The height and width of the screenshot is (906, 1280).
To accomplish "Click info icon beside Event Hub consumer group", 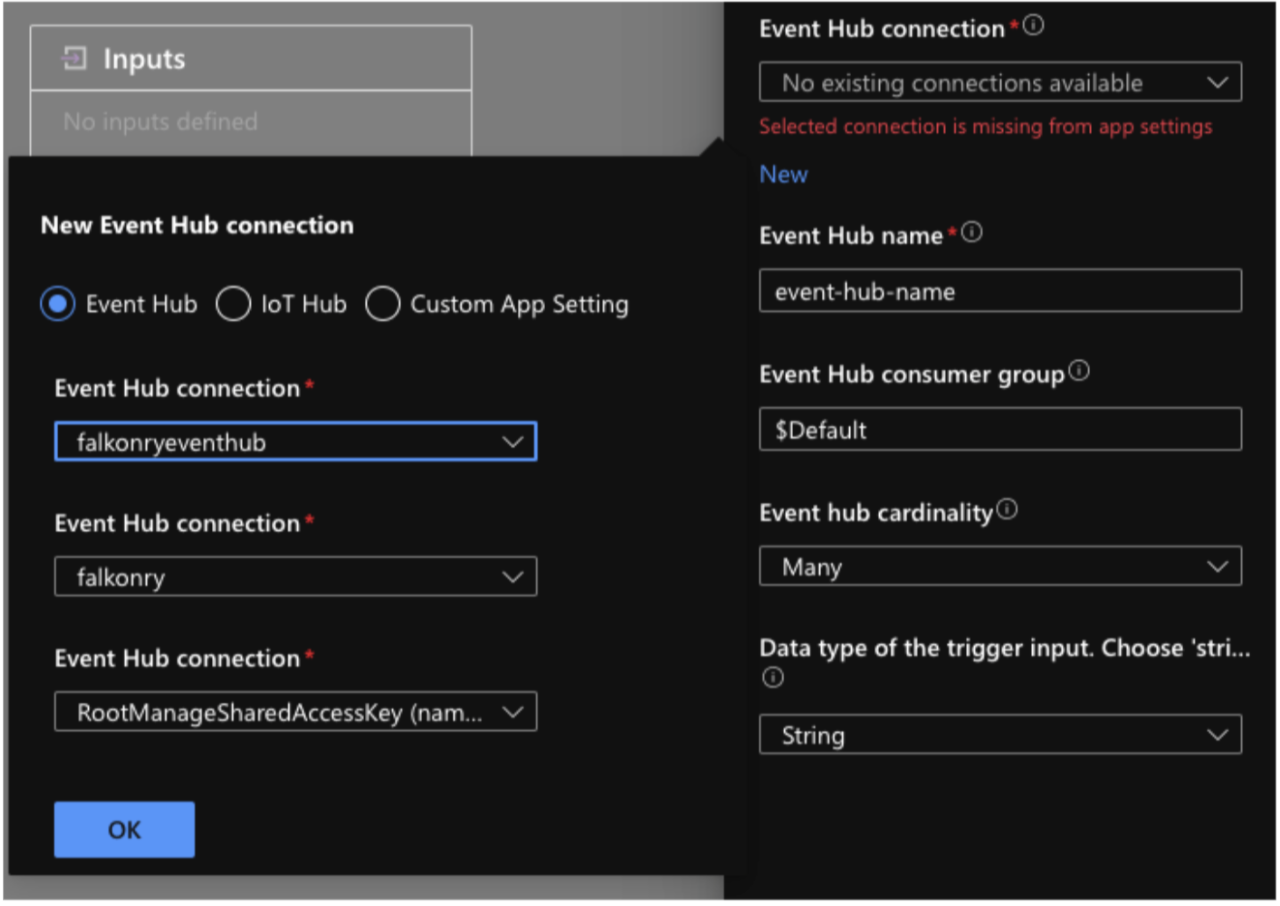I will click(1079, 372).
